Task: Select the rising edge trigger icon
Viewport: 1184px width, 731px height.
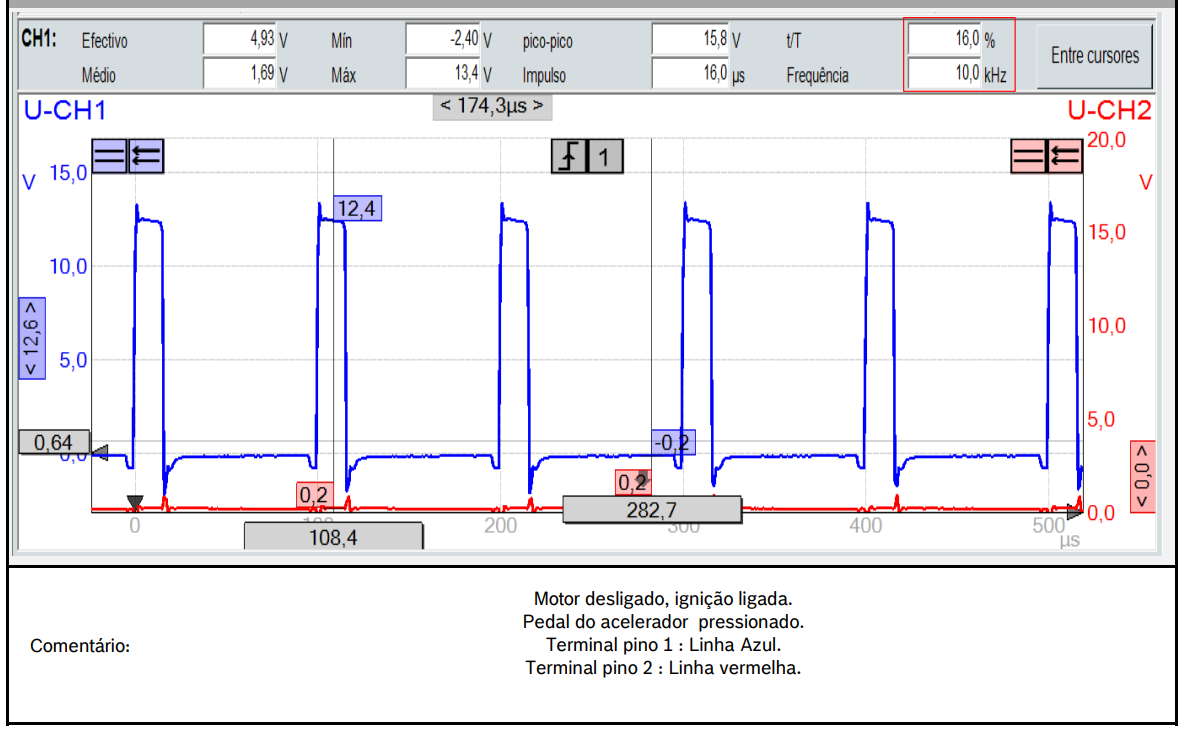Action: (x=569, y=156)
